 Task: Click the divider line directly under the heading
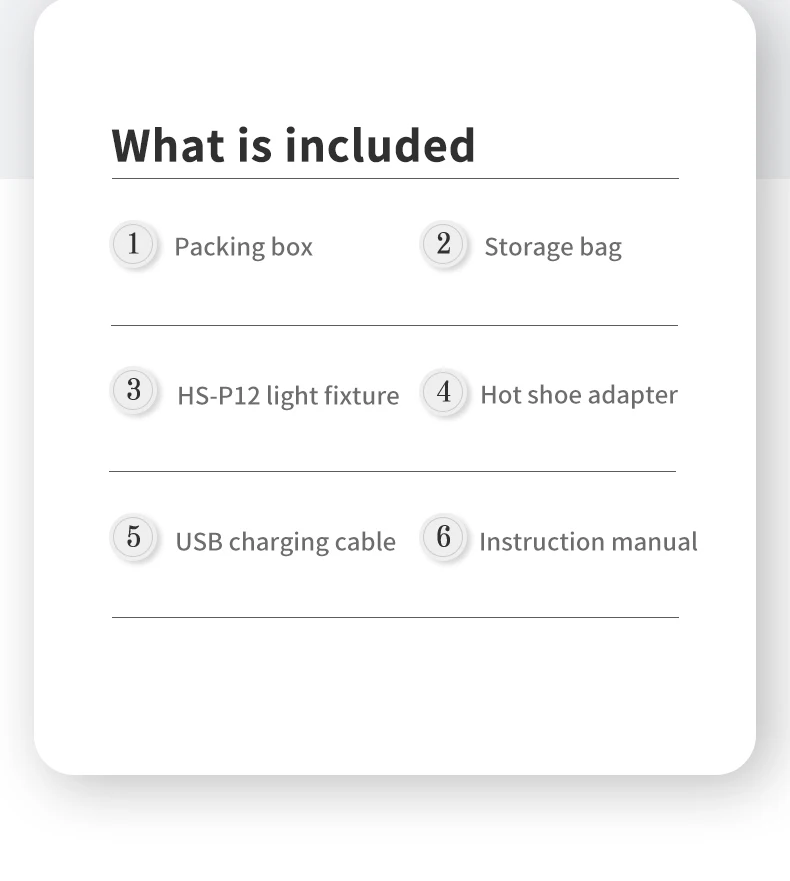click(x=395, y=179)
